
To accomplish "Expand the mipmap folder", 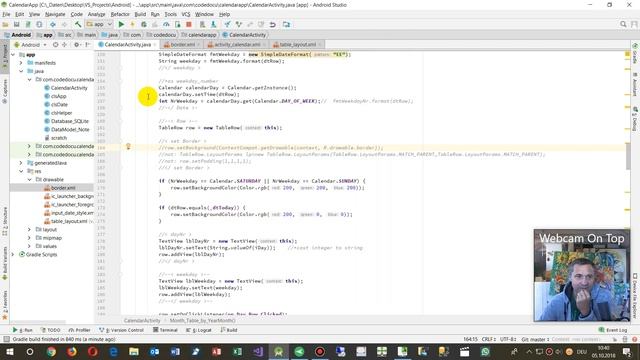I will pyautogui.click(x=29, y=238).
